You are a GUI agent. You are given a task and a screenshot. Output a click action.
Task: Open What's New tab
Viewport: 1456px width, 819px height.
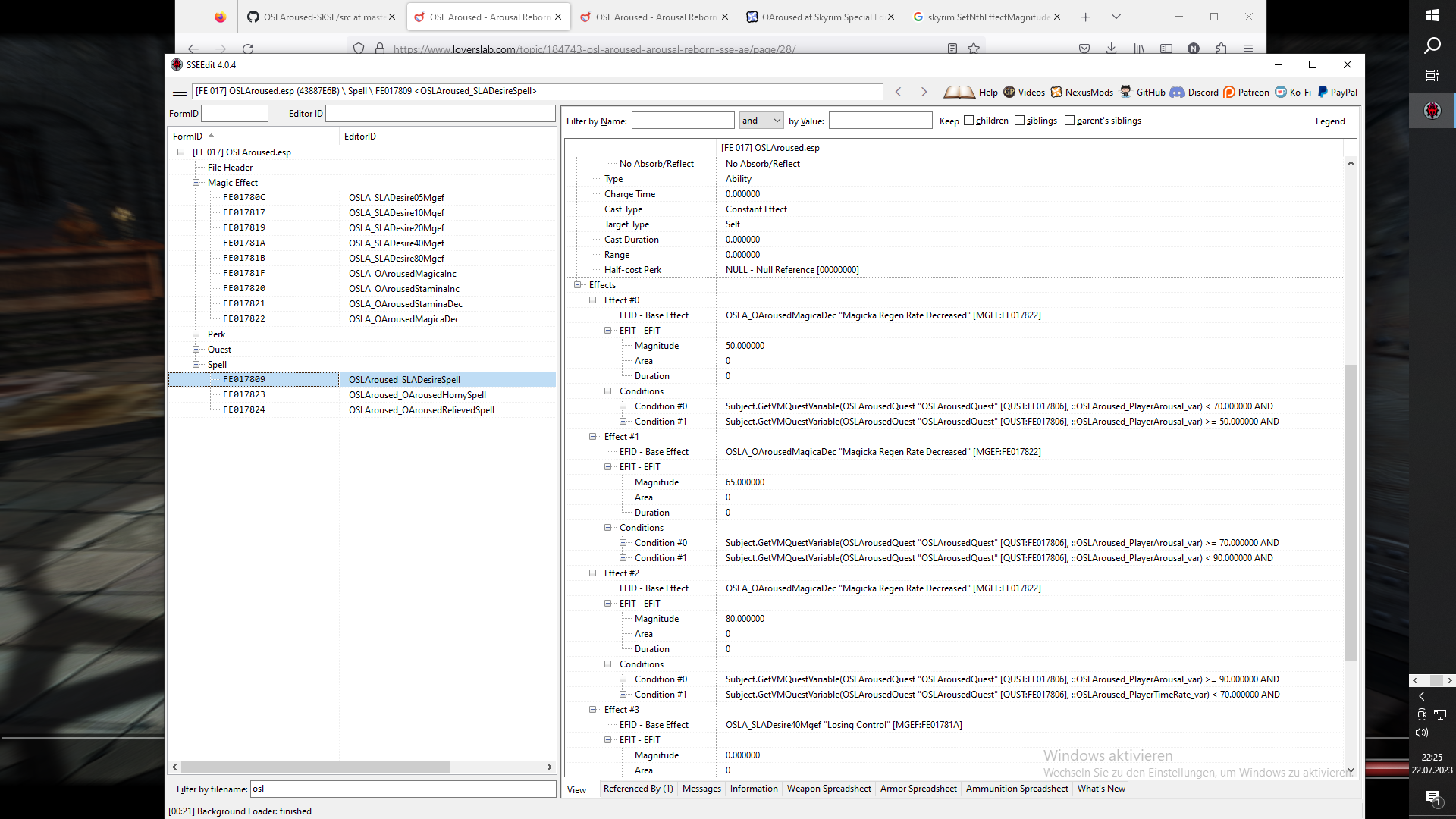(1101, 789)
